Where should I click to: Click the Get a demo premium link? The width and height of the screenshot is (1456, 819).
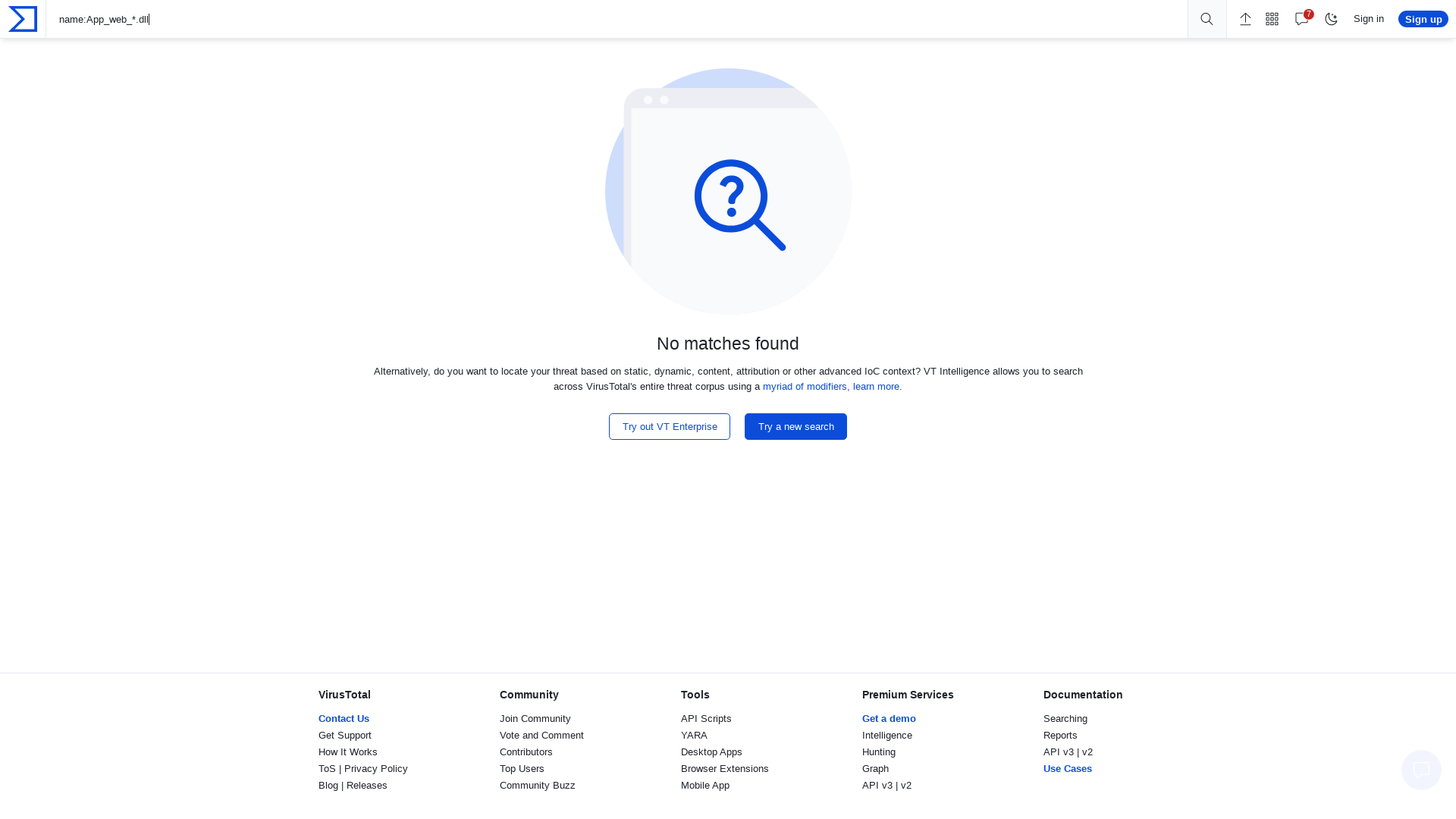click(888, 718)
